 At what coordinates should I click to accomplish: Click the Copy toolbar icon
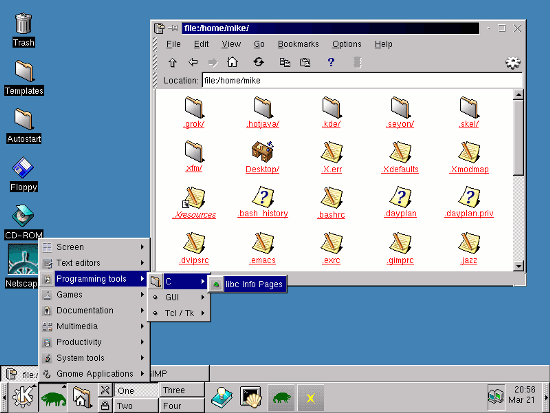coord(284,62)
